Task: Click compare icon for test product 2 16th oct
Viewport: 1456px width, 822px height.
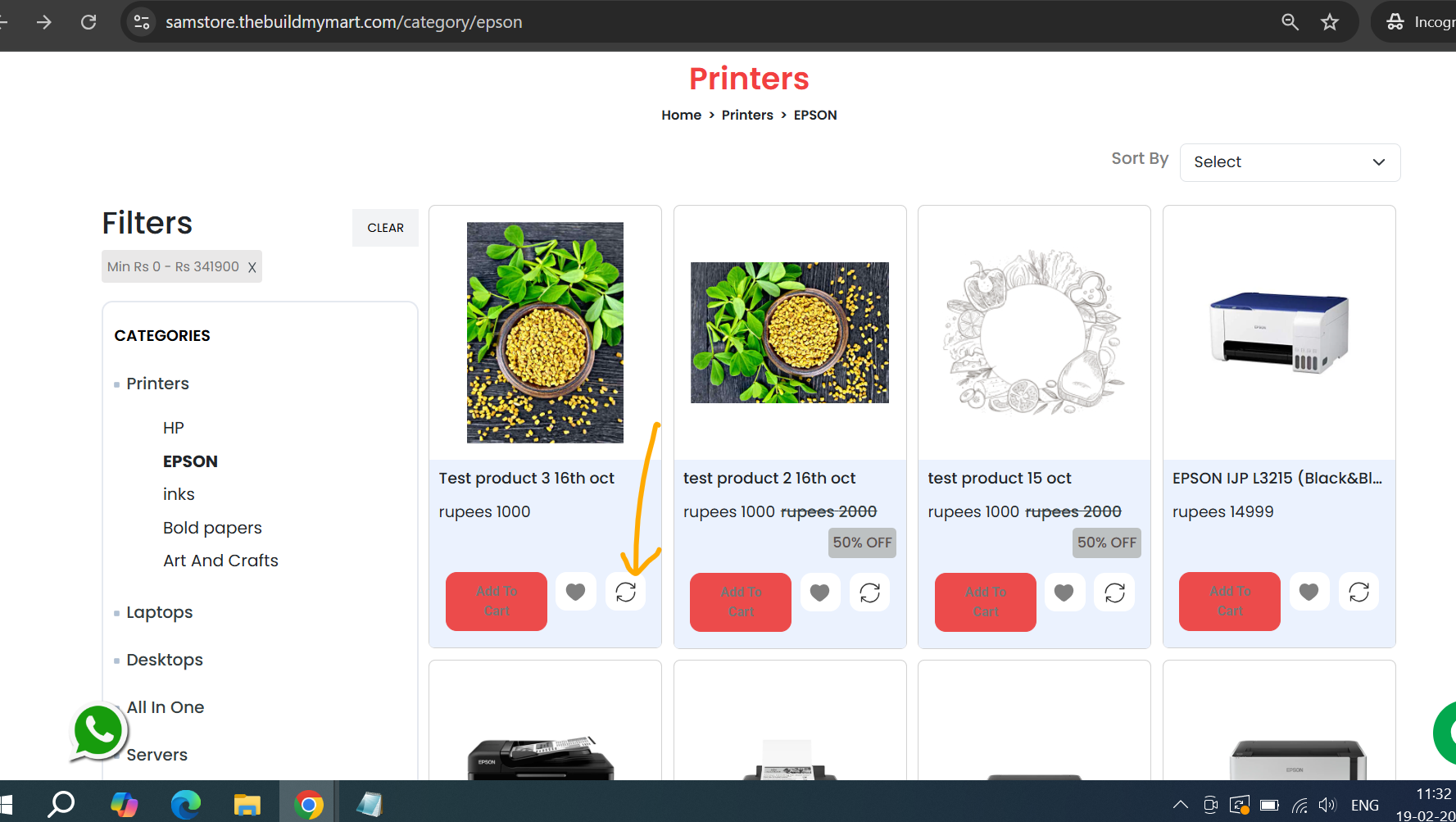Action: point(870,593)
